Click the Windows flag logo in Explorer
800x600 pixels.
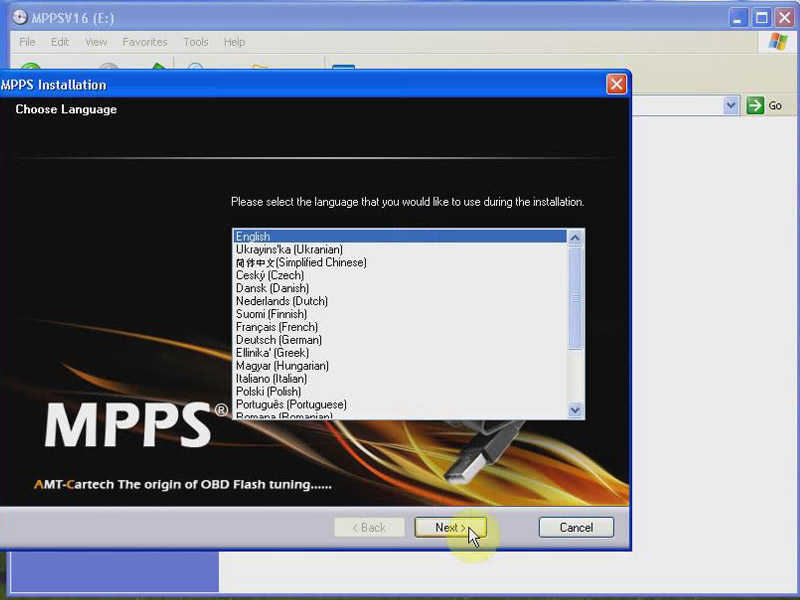[778, 41]
